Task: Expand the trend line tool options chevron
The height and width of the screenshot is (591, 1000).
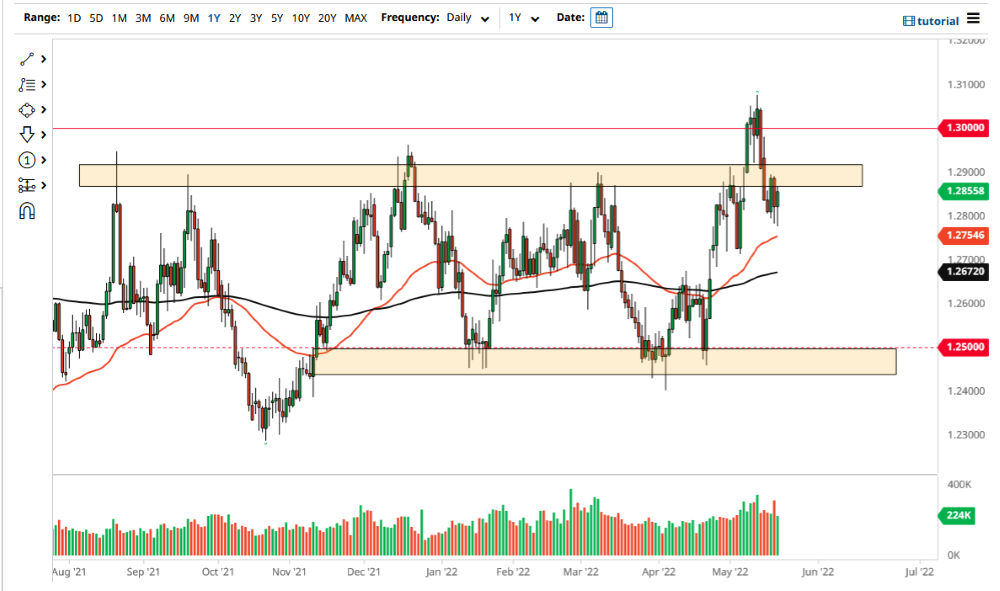Action: point(43,59)
